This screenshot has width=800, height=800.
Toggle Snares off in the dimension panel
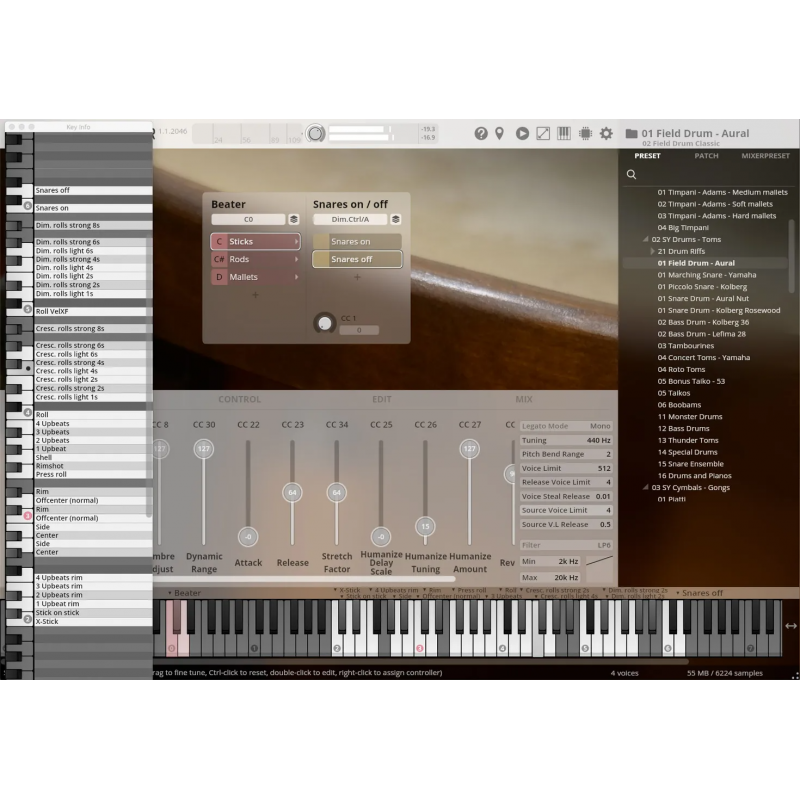point(357,260)
